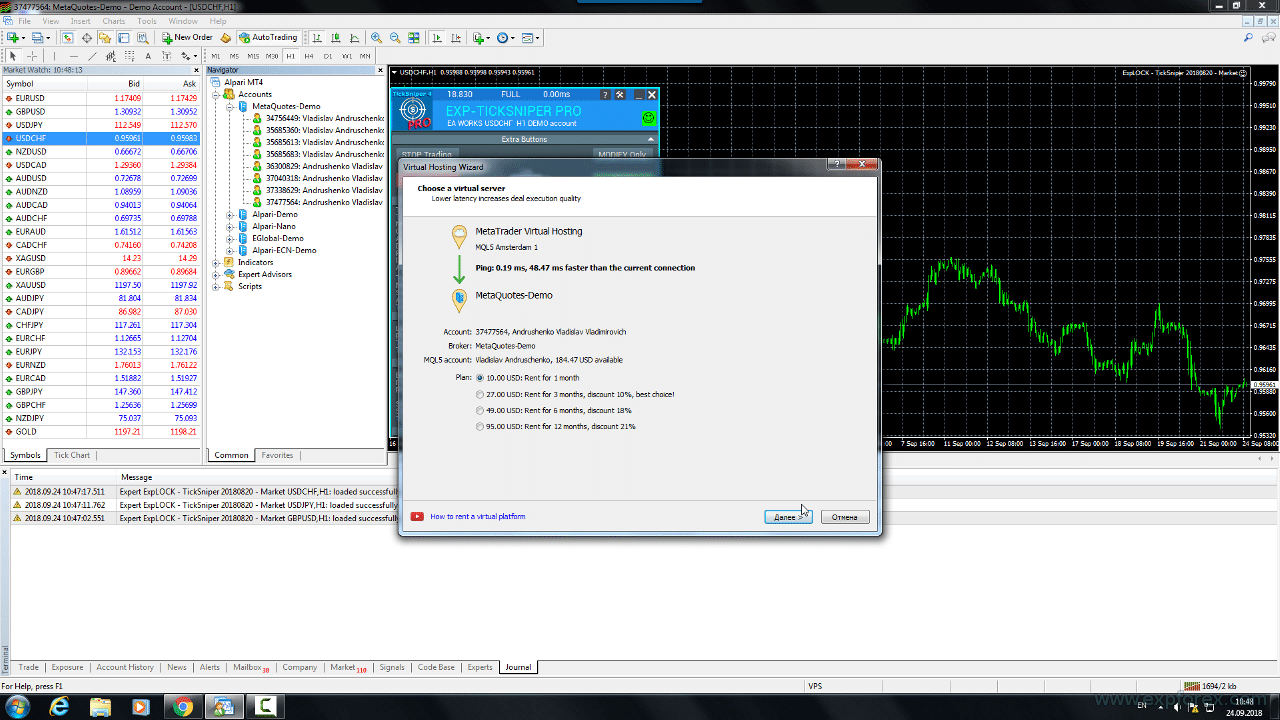Switch timeframe to M15
1280x720 pixels.
point(253,56)
